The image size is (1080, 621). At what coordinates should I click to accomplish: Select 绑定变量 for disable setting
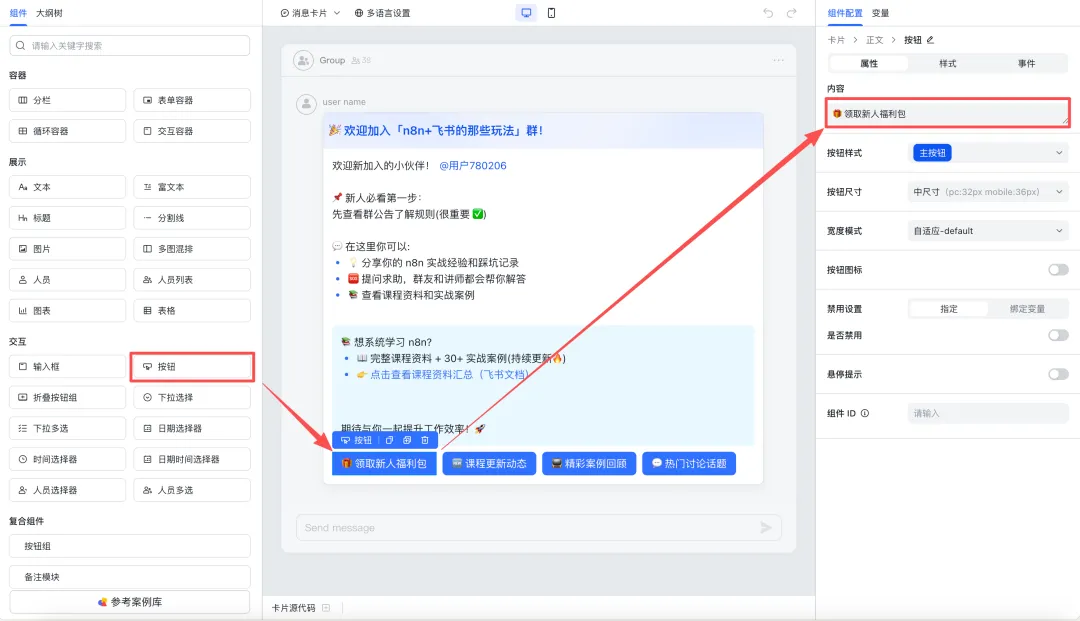[x=1027, y=309]
